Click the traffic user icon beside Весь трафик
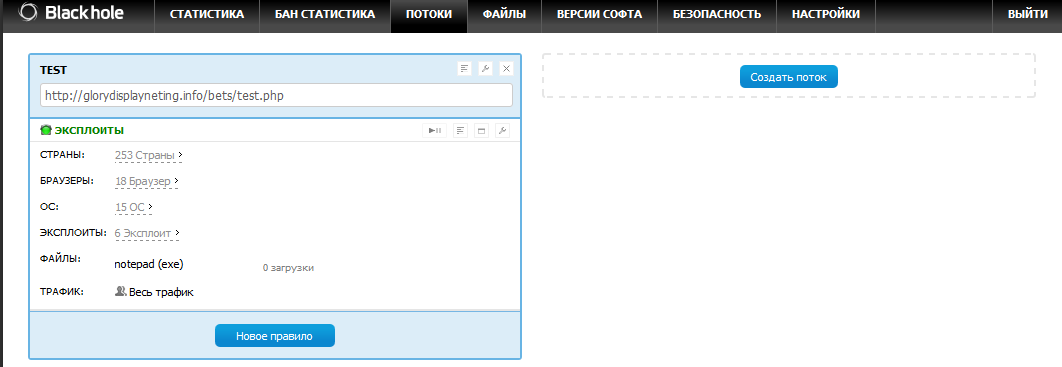Image resolution: width=1062 pixels, height=367 pixels. (121, 291)
